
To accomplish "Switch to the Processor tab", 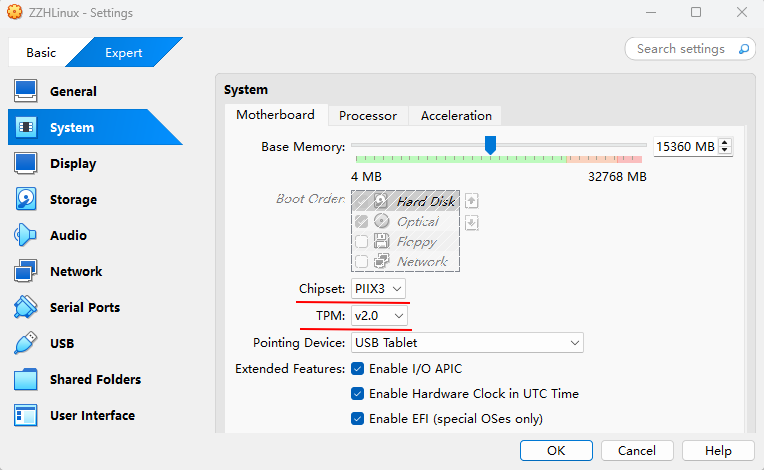I will click(368, 116).
